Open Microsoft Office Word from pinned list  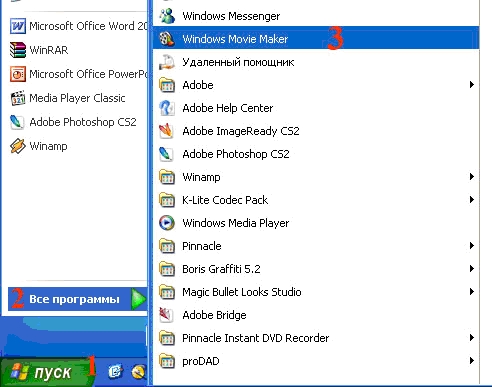click(x=78, y=26)
